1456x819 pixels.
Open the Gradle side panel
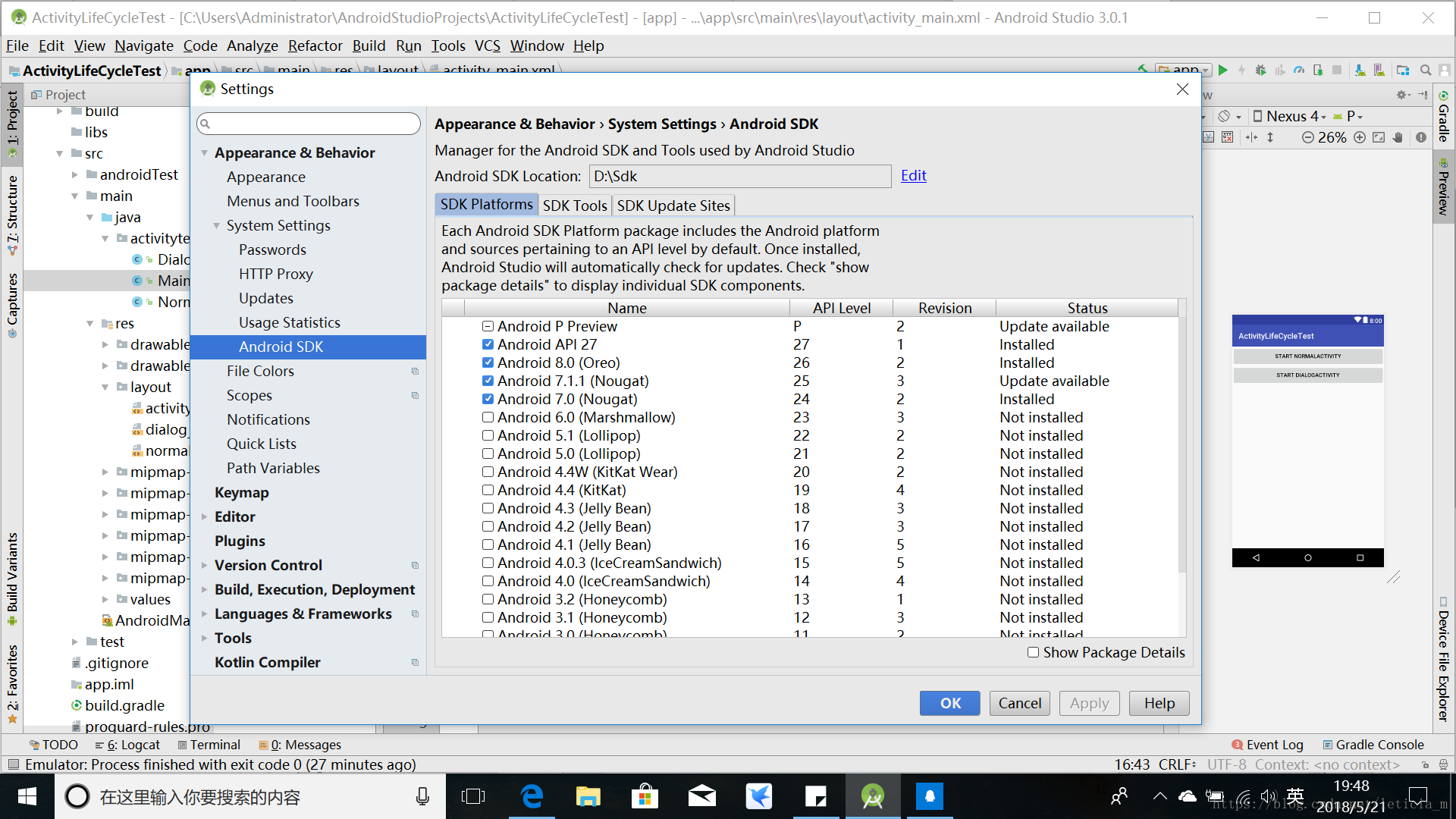1443,116
